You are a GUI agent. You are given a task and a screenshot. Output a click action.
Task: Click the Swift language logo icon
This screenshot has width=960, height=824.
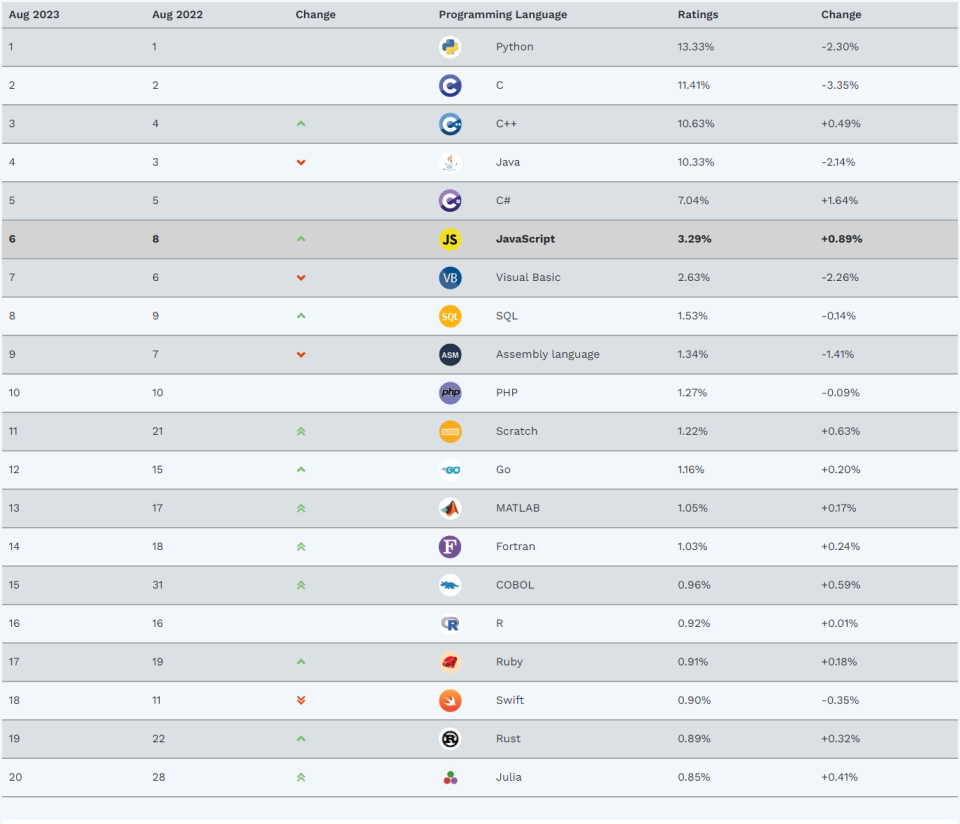click(x=450, y=700)
